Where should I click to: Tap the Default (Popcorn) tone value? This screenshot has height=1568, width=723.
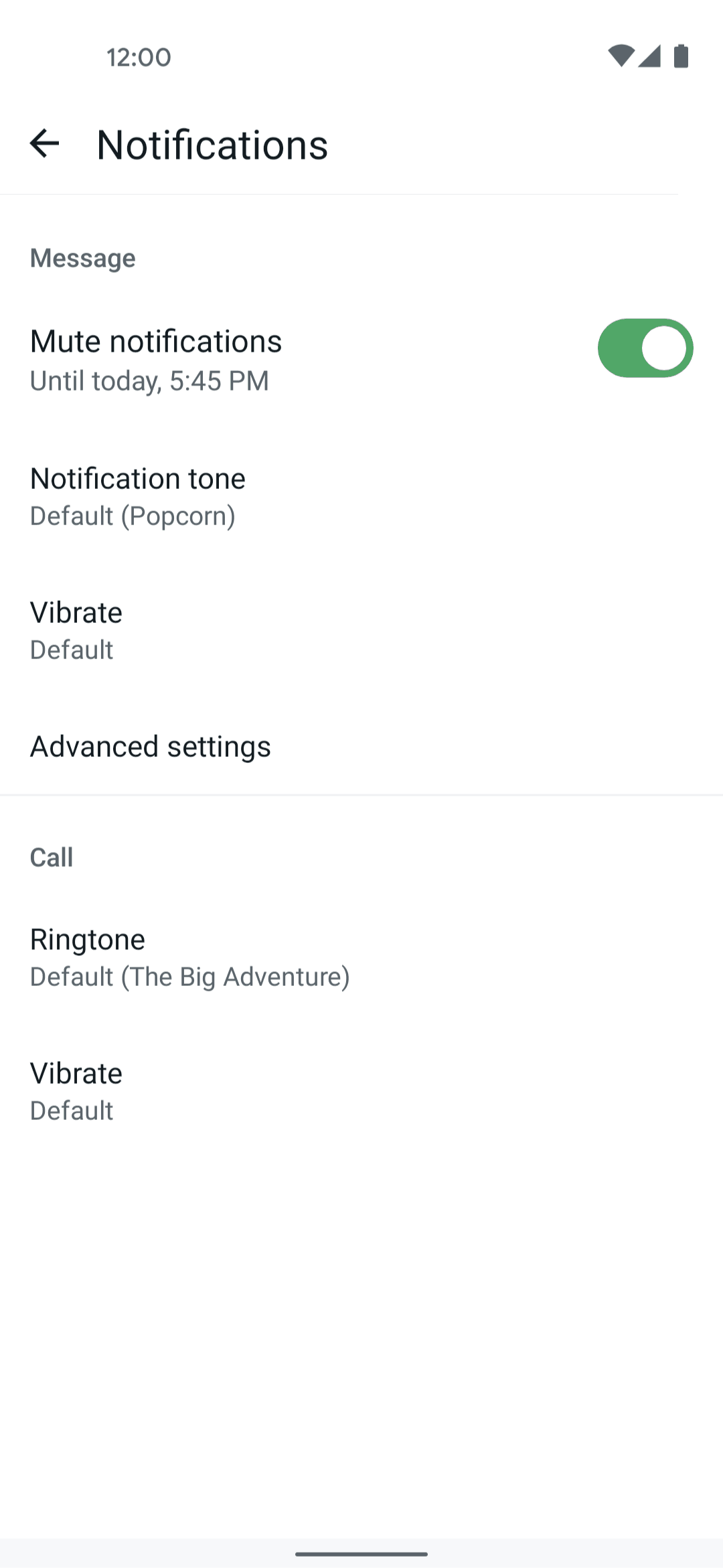click(x=133, y=516)
